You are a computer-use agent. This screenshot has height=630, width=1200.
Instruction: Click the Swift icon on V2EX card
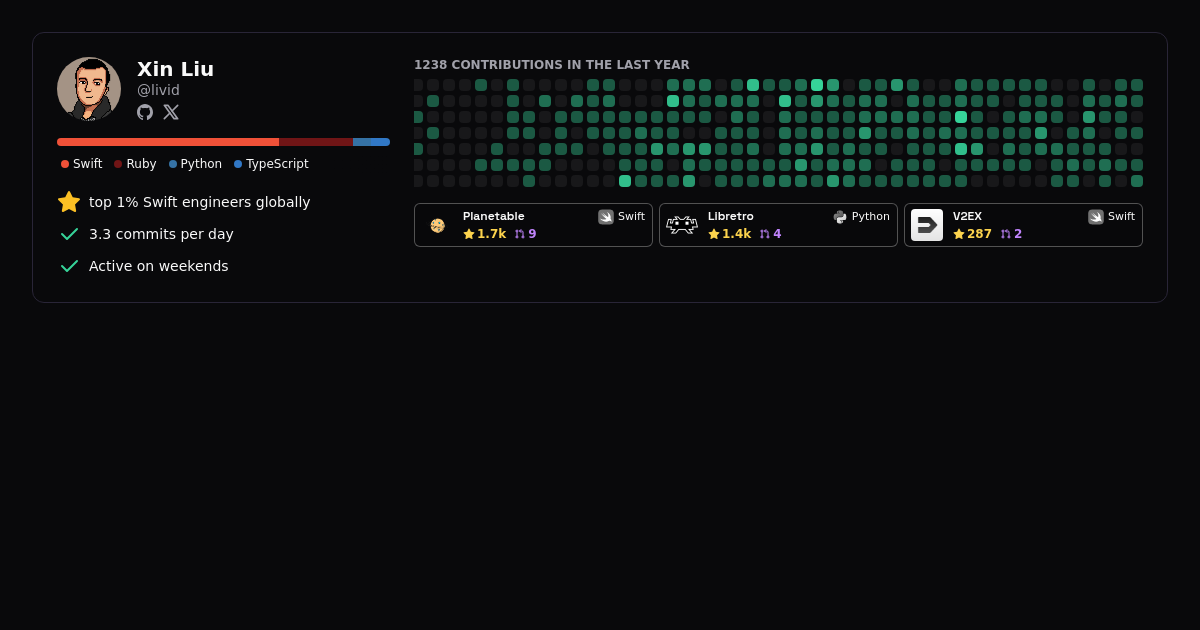[x=1096, y=217]
